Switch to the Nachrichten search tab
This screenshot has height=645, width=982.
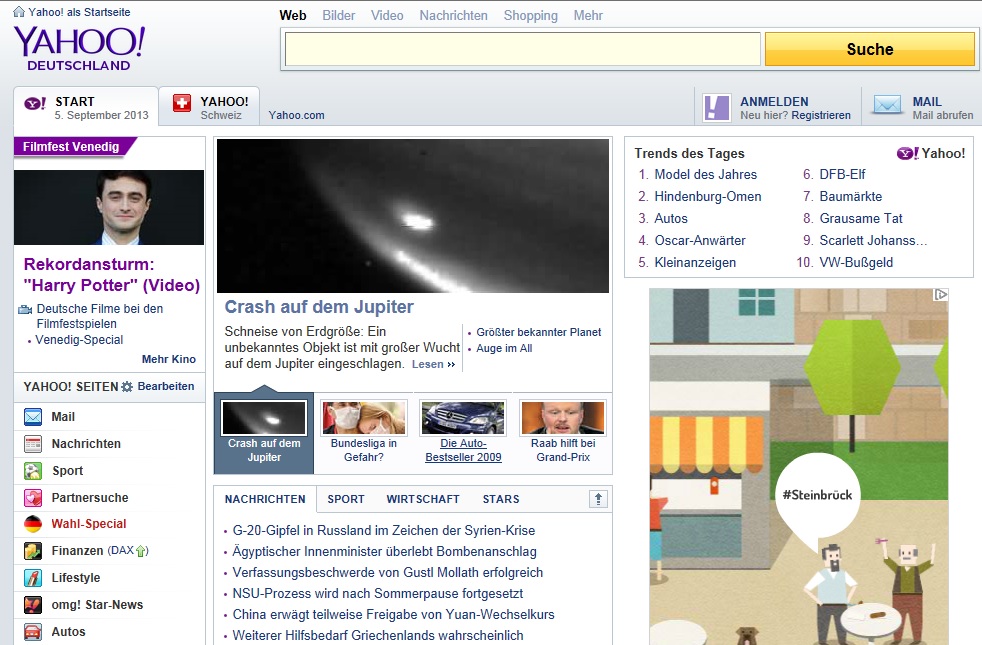pyautogui.click(x=453, y=16)
